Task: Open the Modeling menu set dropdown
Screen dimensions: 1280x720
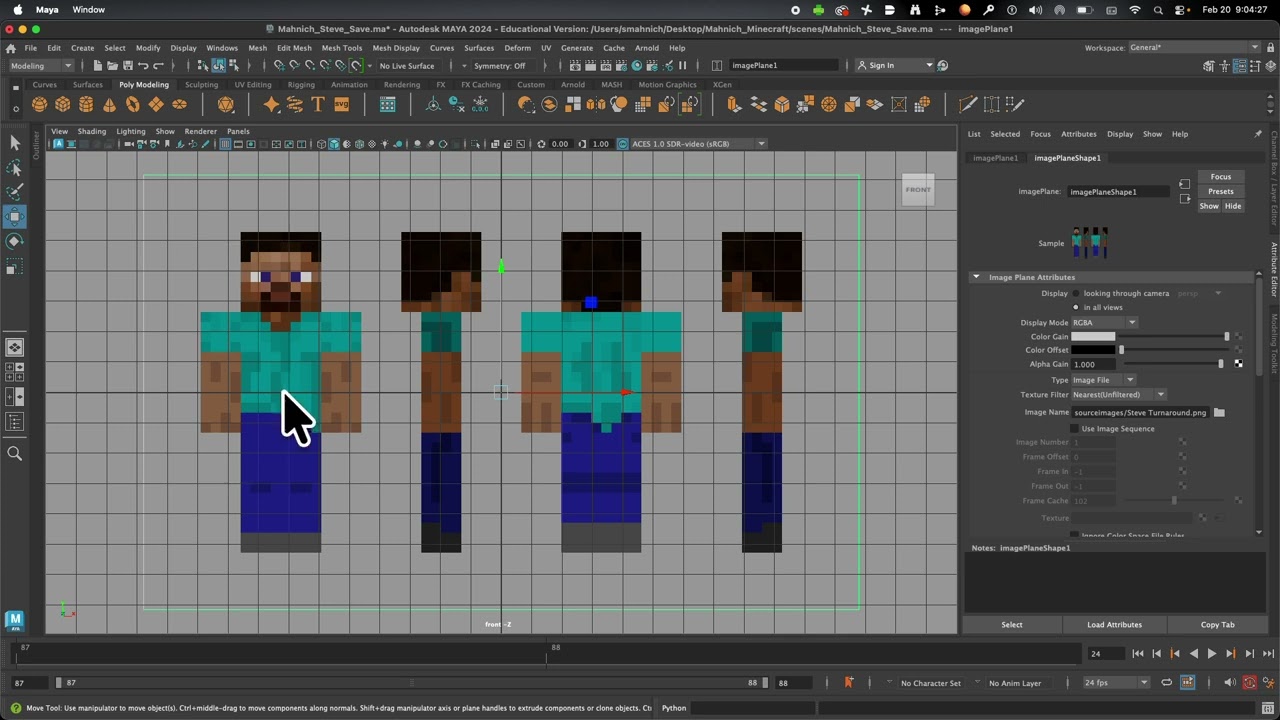Action: click(x=40, y=65)
